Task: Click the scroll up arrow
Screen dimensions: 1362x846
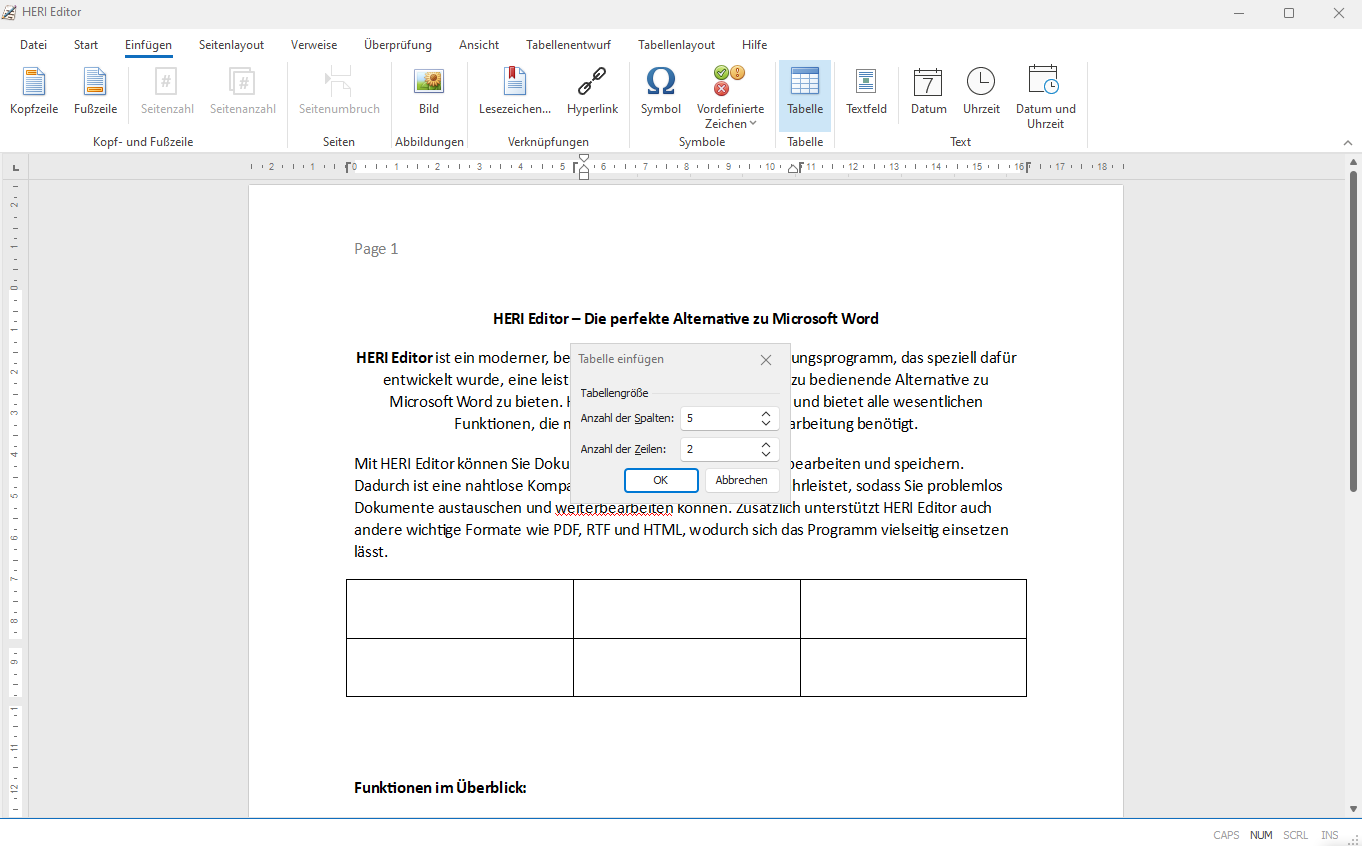Action: (1353, 162)
